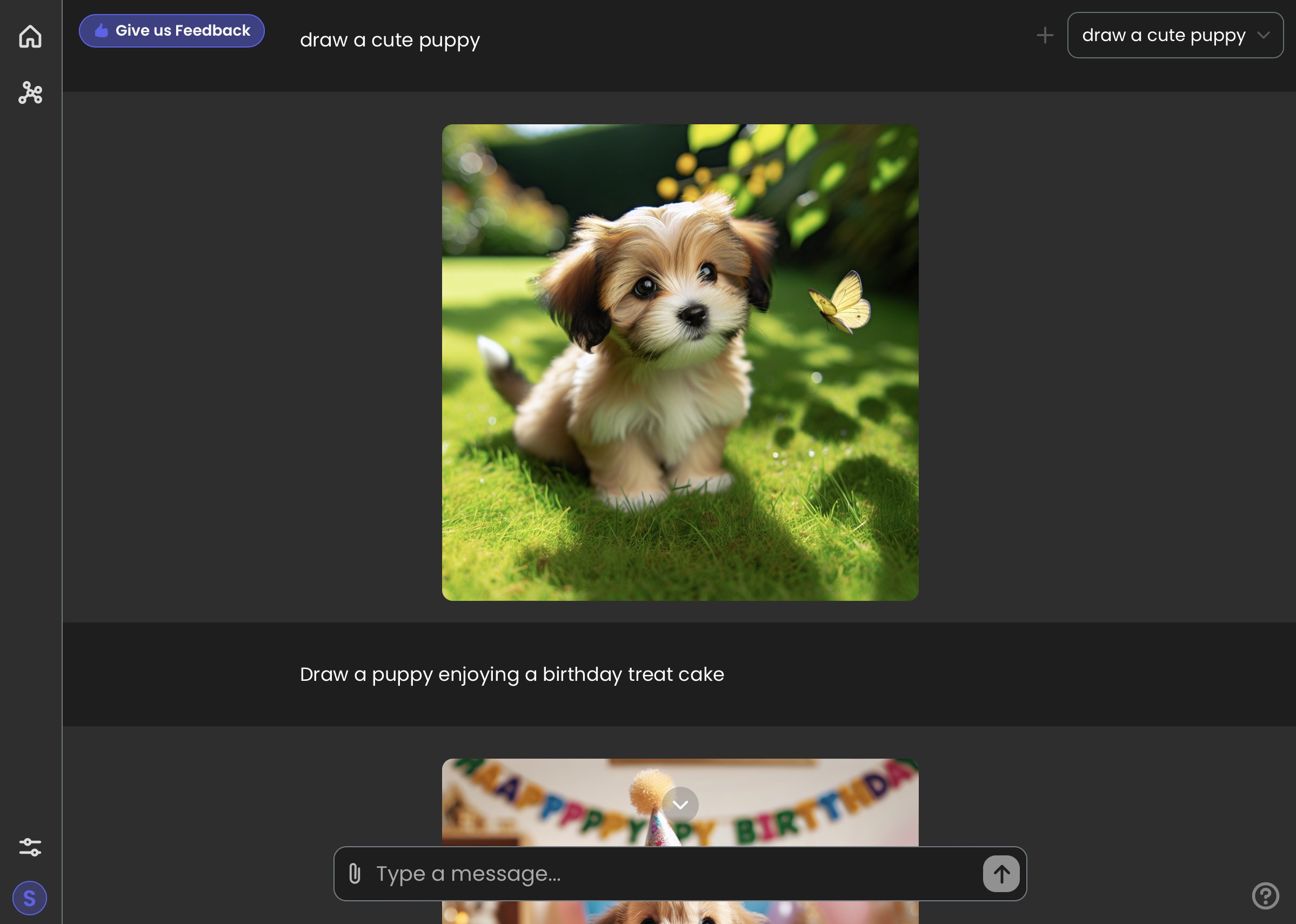Click the paperclip attachment icon
1296x924 pixels.
click(x=355, y=873)
